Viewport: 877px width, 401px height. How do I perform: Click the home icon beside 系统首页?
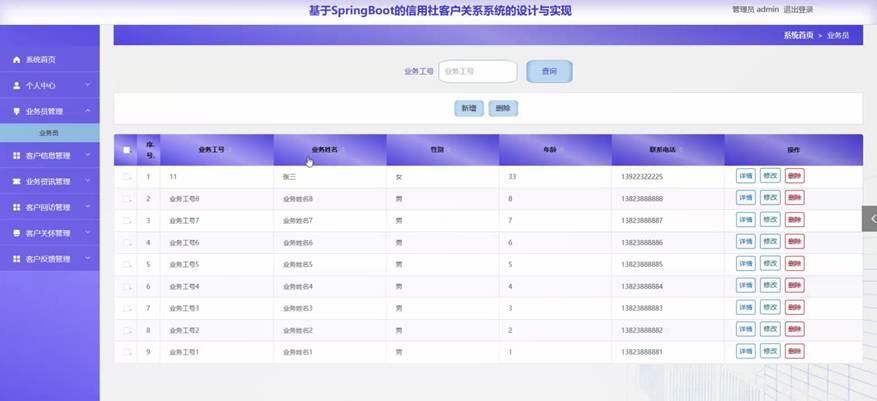pyautogui.click(x=16, y=60)
